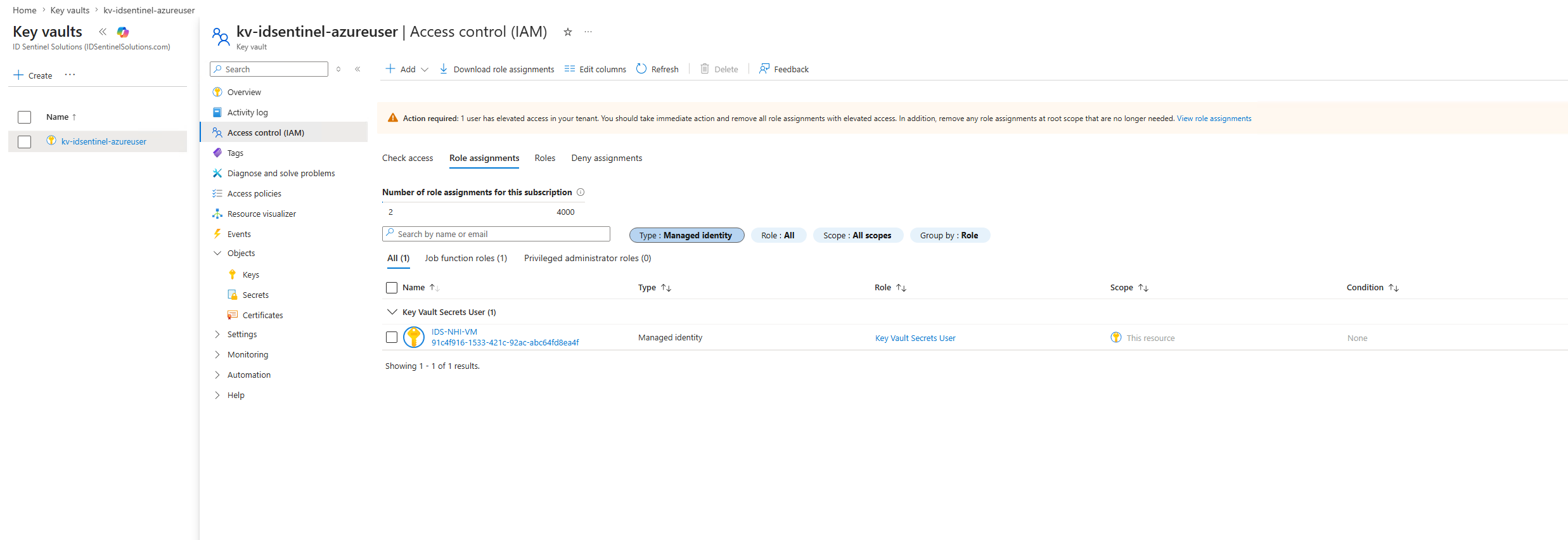
Task: Expand the Automation section
Action: 217,375
